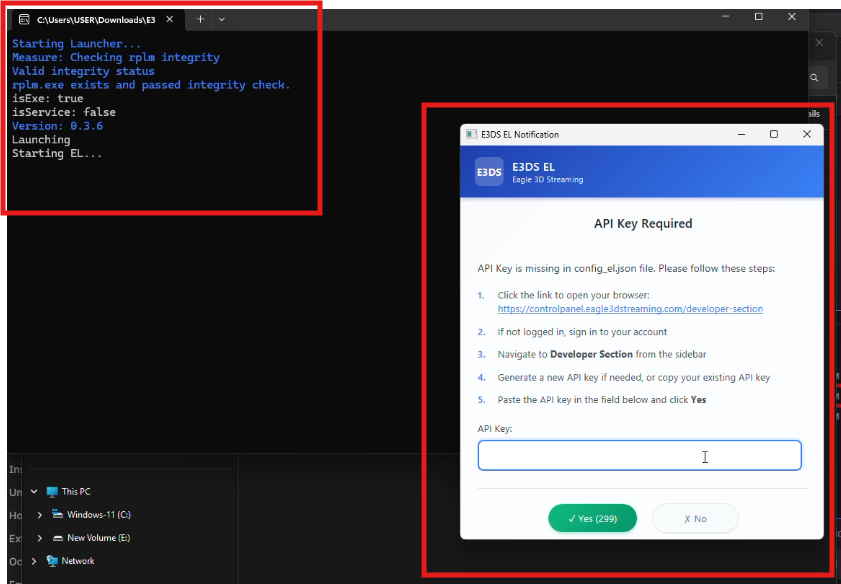Minimize the E3DS EL Notification window
This screenshot has width=841, height=584.
[x=741, y=134]
